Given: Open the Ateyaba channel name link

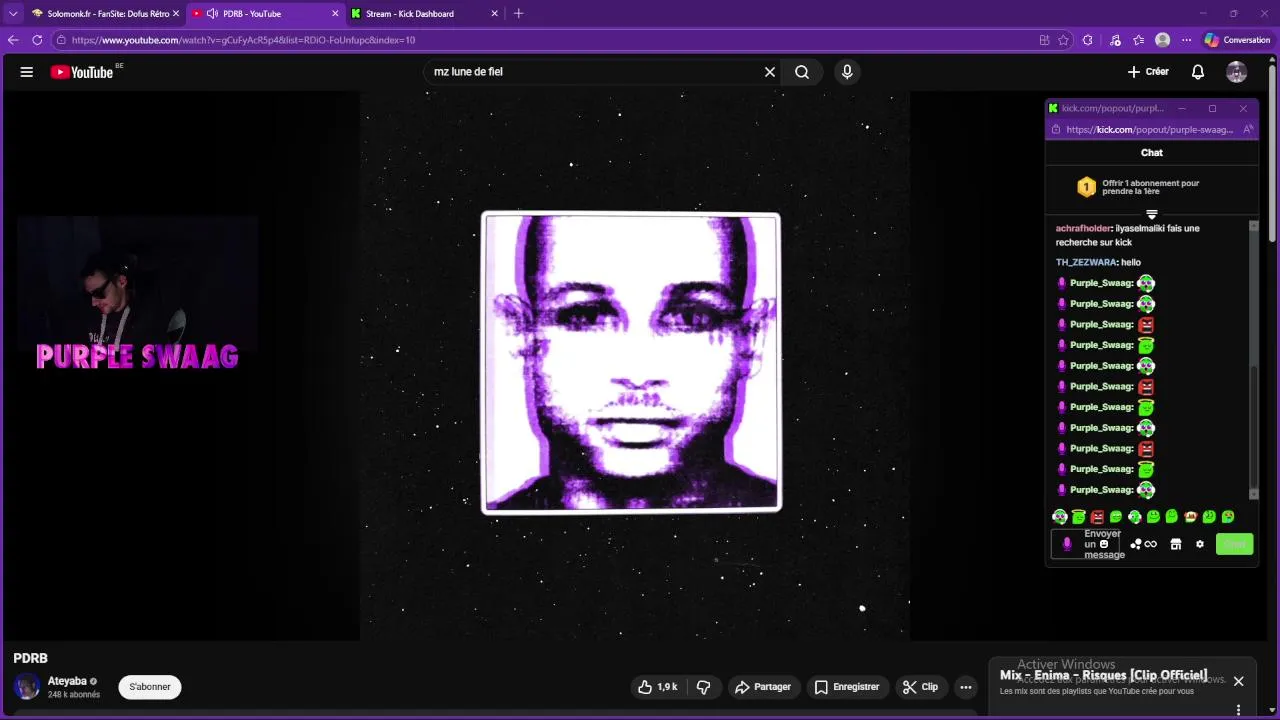Looking at the screenshot, I should (67, 681).
